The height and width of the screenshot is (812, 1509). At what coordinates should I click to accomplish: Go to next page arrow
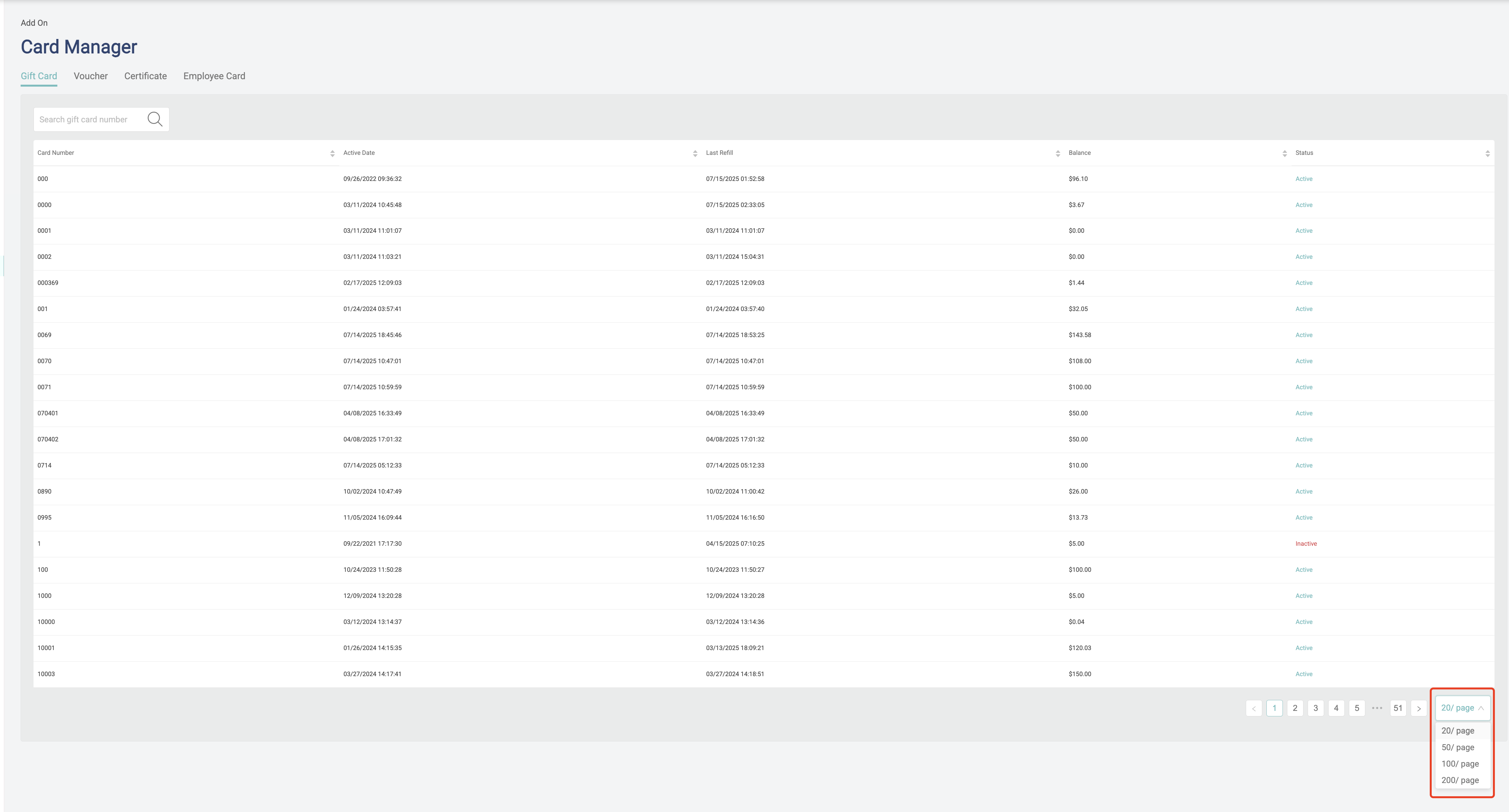pos(1418,708)
